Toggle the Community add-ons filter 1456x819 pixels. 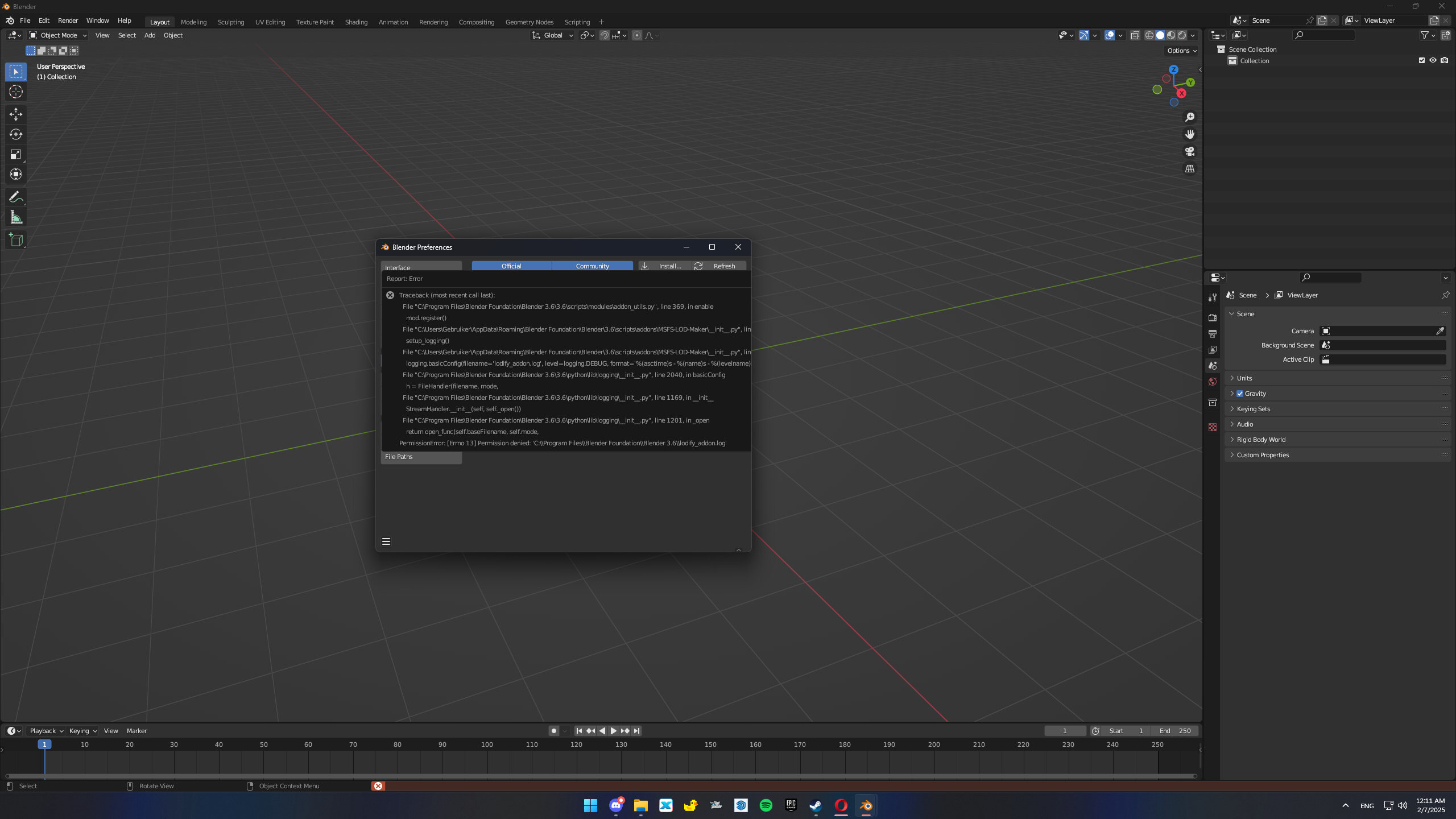(592, 266)
